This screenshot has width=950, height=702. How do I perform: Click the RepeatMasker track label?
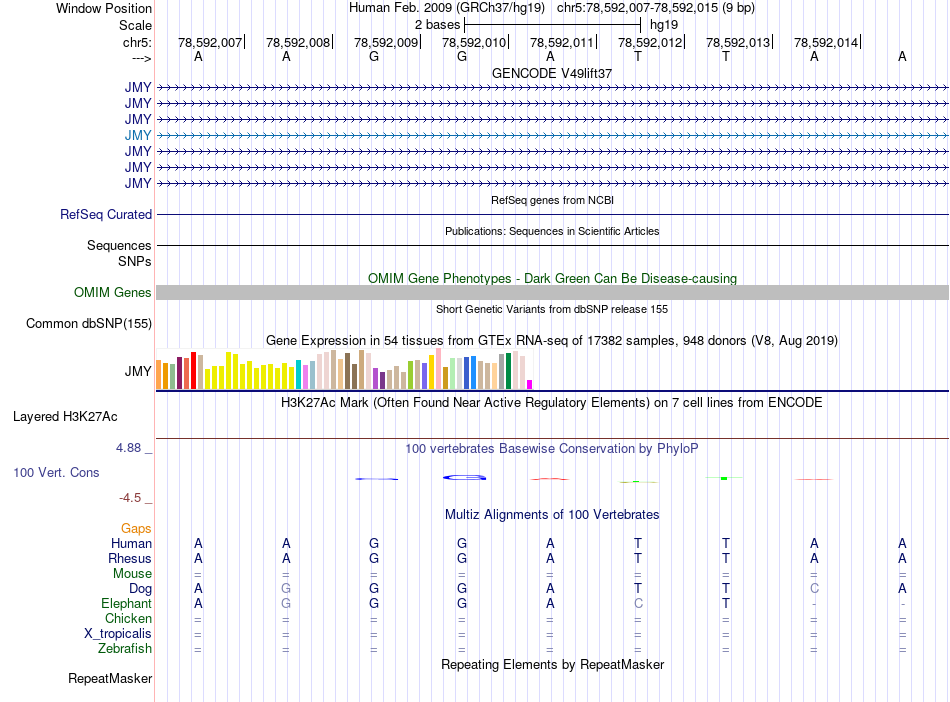110,679
